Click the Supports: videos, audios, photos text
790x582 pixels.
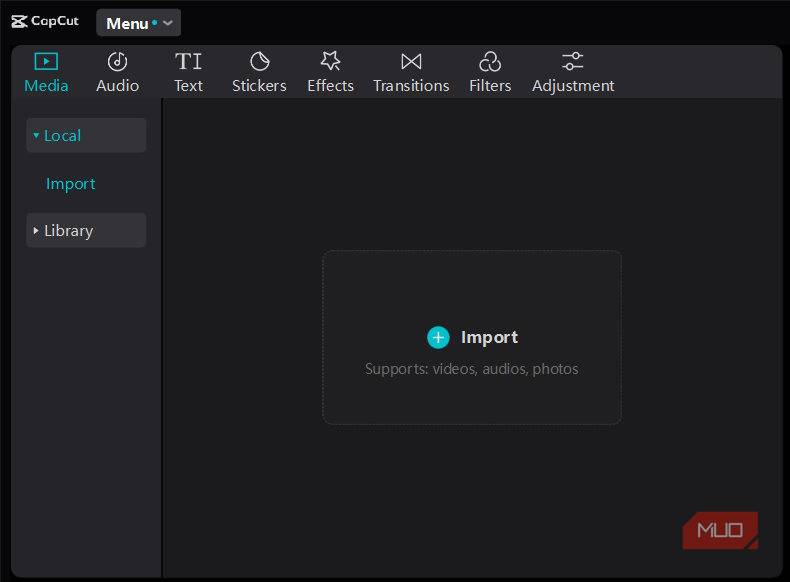pyautogui.click(x=472, y=369)
